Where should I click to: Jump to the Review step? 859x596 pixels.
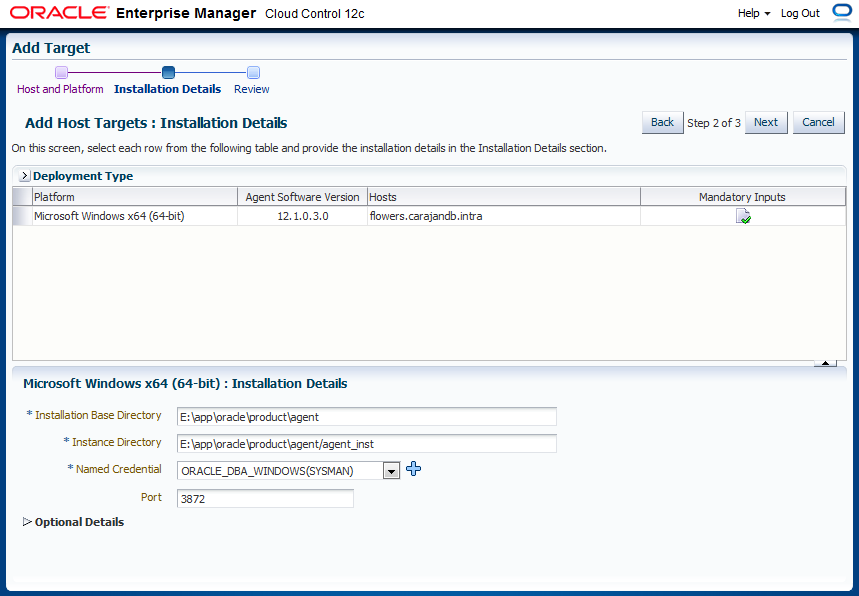click(251, 89)
